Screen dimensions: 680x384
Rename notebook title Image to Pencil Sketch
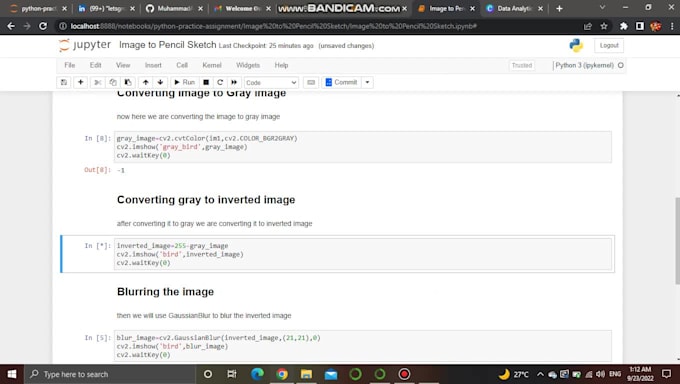pos(167,45)
